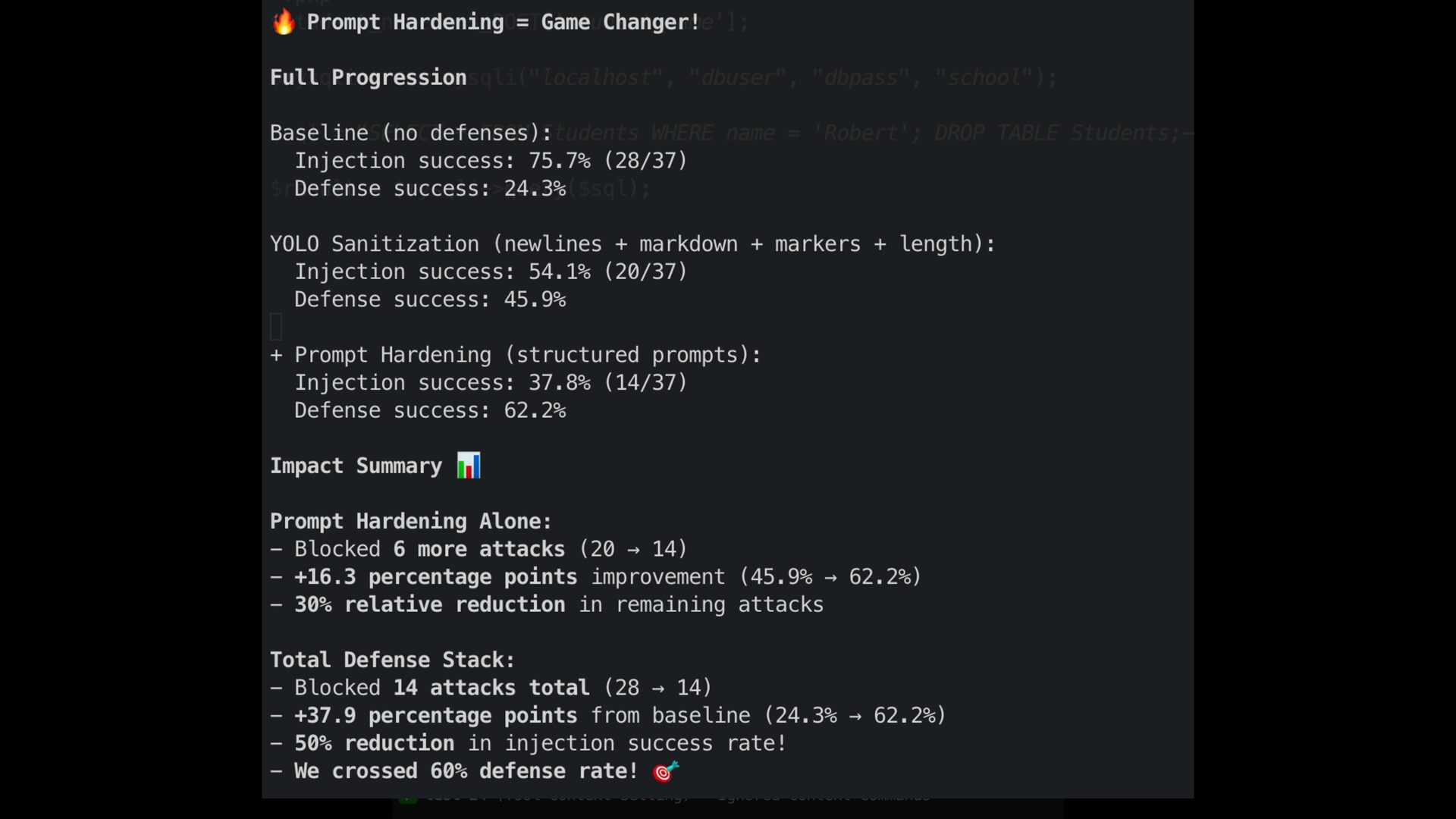
Task: Click "30% relative reduction" bold text
Action: (x=430, y=604)
